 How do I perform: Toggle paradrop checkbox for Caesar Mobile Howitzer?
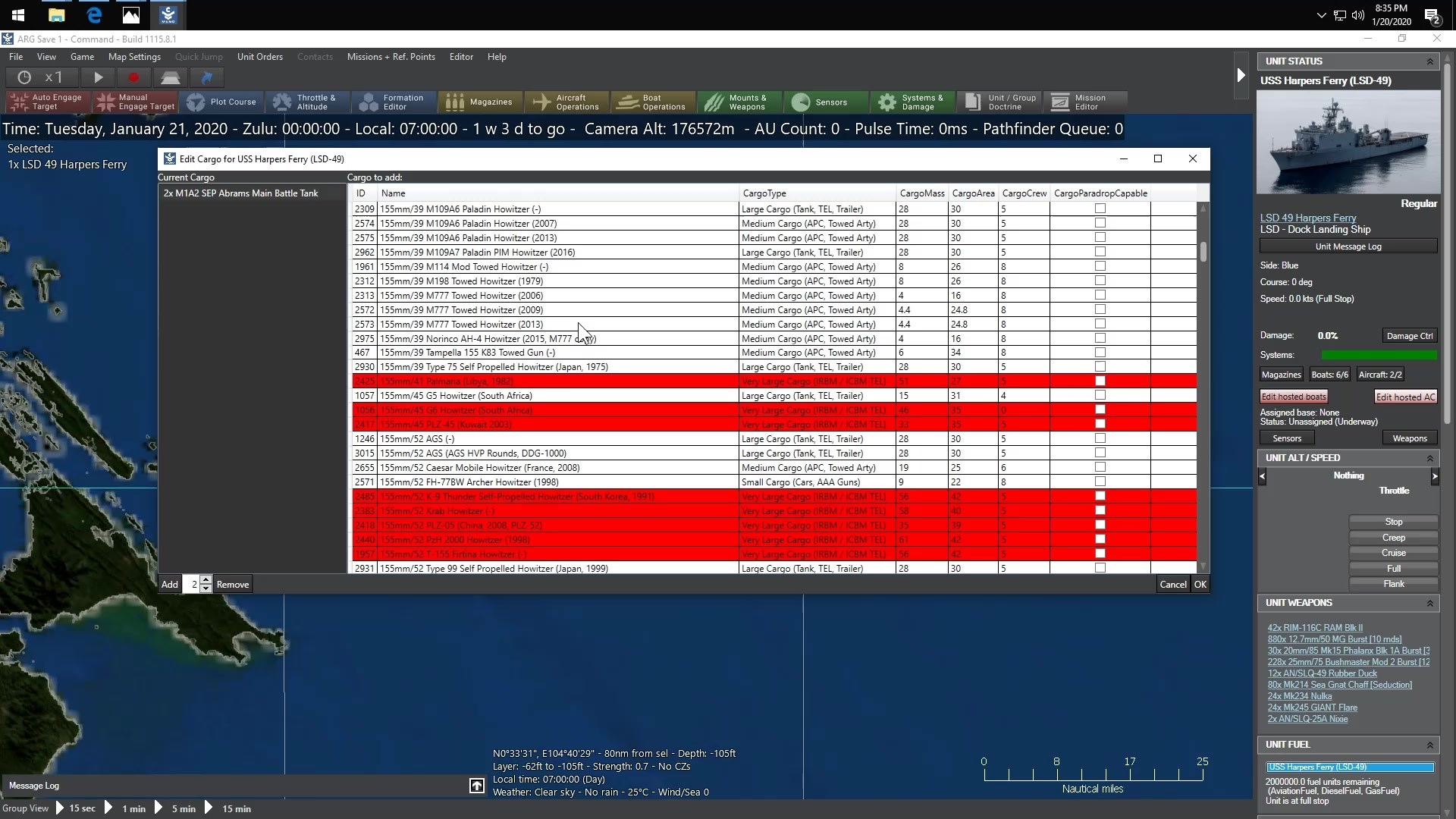tap(1100, 467)
